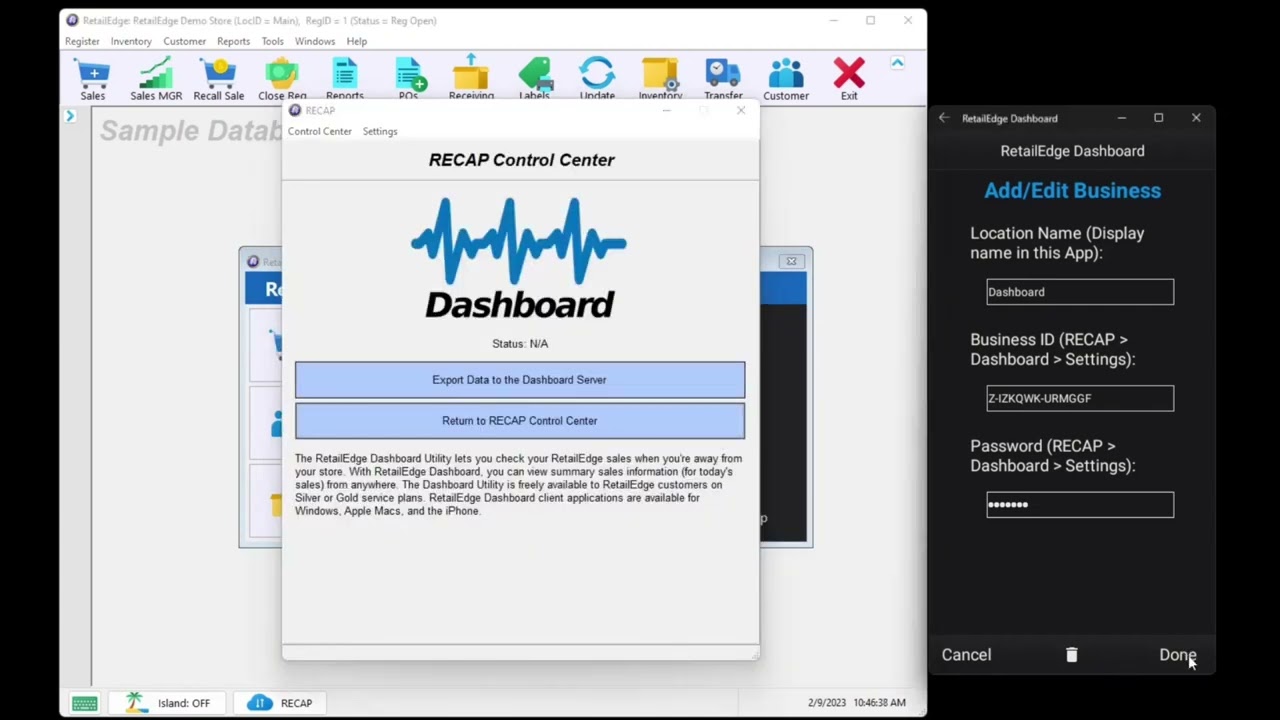Click the green keyboard icon in status bar

click(84, 703)
